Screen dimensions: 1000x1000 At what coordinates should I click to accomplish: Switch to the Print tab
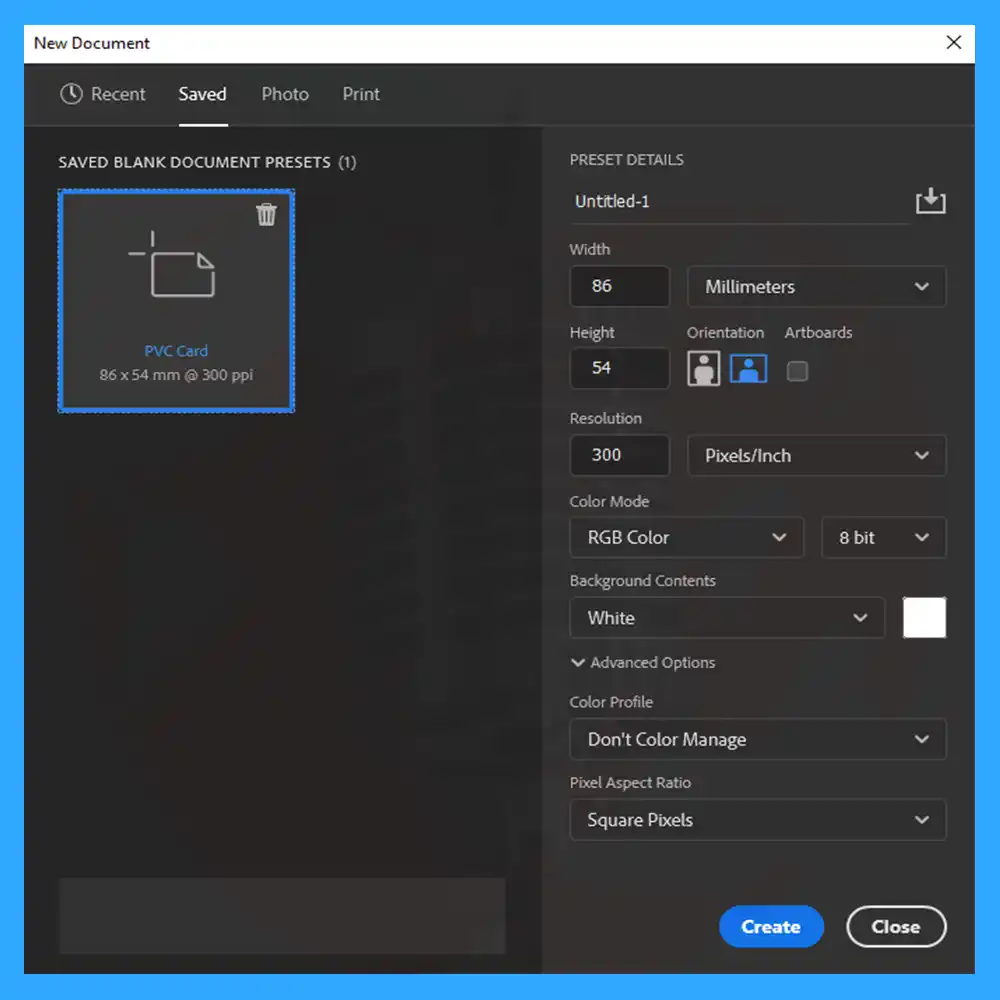(x=361, y=94)
